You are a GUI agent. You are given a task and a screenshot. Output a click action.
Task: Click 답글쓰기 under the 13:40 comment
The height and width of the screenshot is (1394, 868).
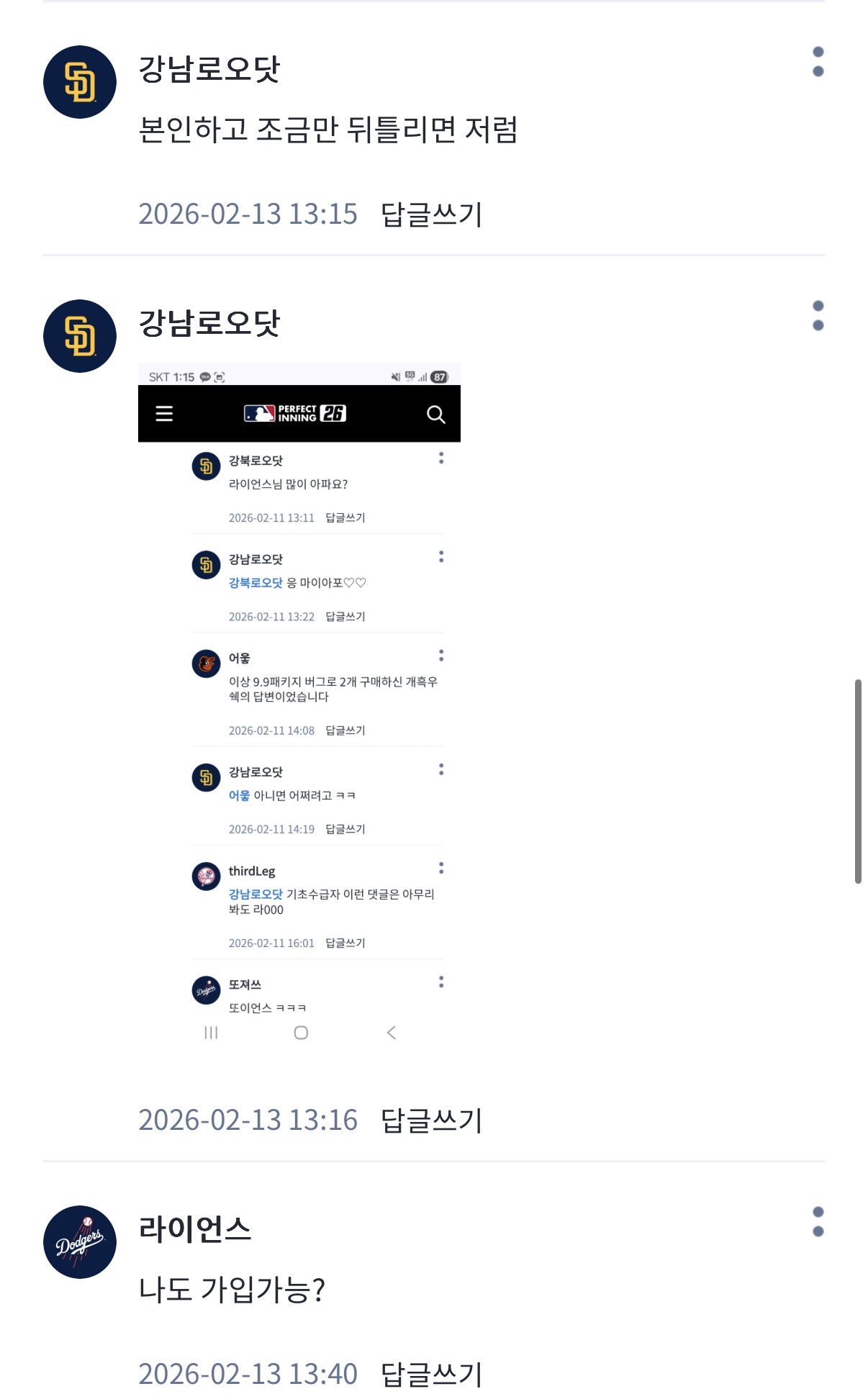(431, 1375)
